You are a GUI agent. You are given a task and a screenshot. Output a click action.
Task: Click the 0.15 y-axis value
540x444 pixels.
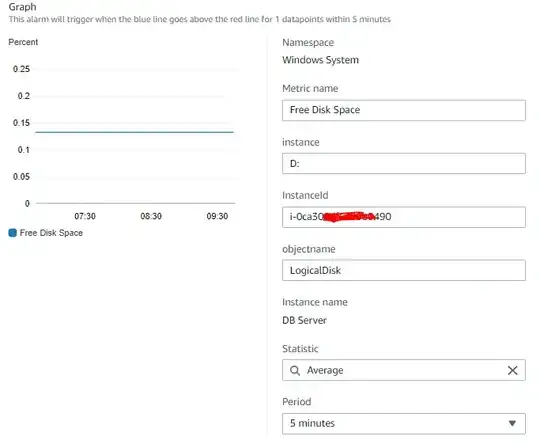point(21,123)
